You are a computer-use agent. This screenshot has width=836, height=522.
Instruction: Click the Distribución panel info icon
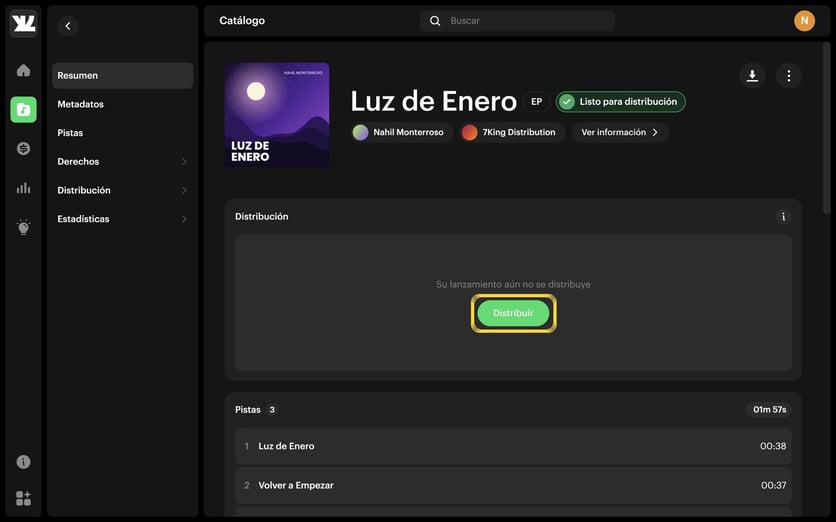pyautogui.click(x=783, y=216)
